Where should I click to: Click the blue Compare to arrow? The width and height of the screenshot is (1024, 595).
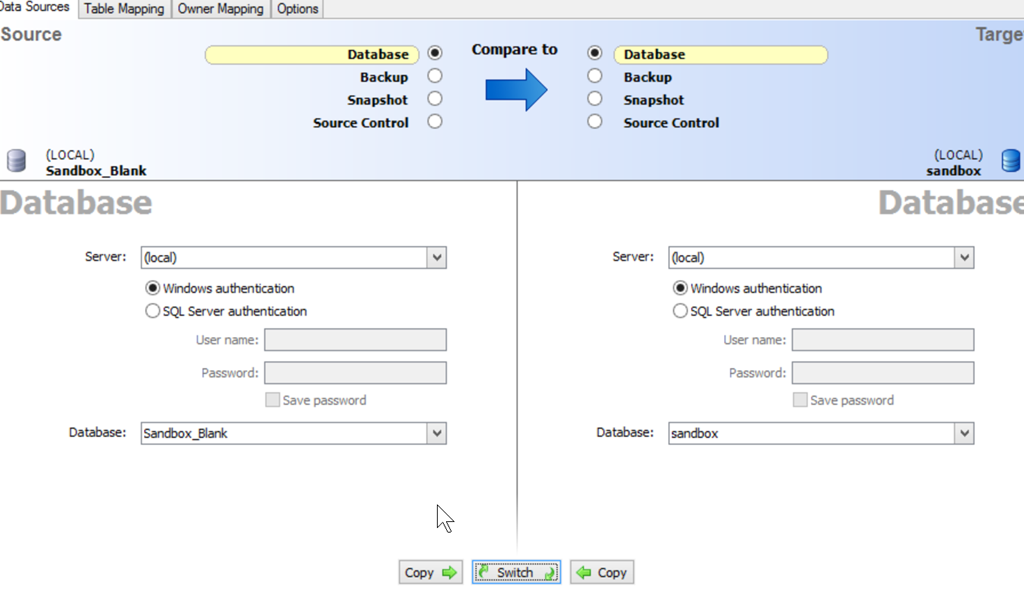[516, 90]
